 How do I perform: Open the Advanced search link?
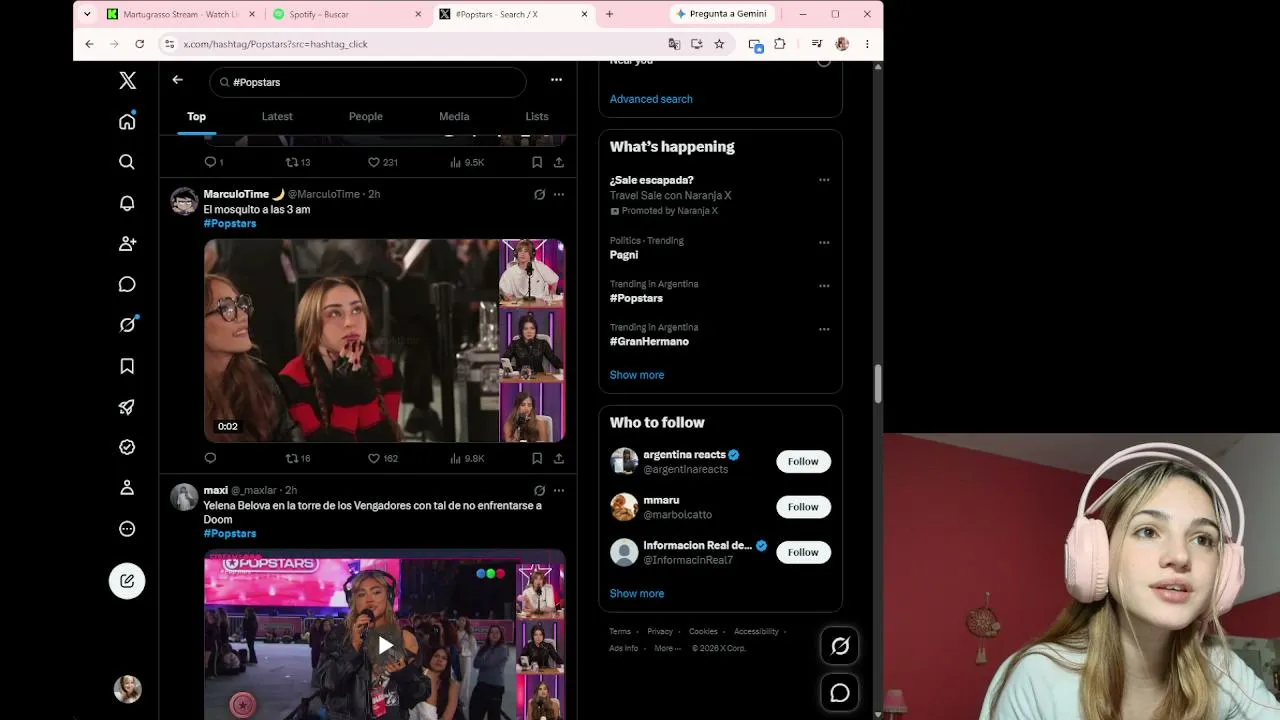coord(651,99)
